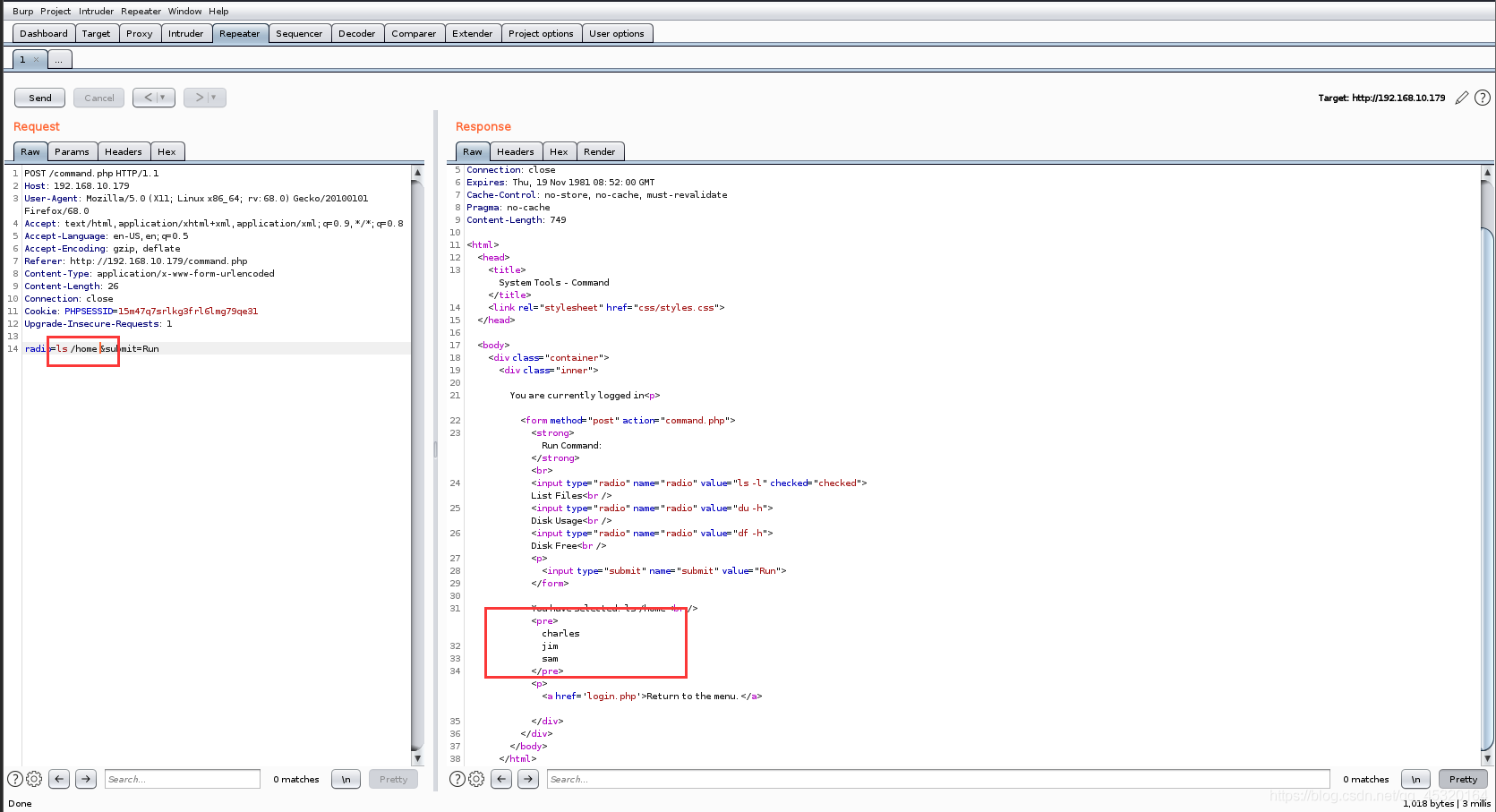Open the Project menu
This screenshot has height=812, width=1496.
(56, 12)
